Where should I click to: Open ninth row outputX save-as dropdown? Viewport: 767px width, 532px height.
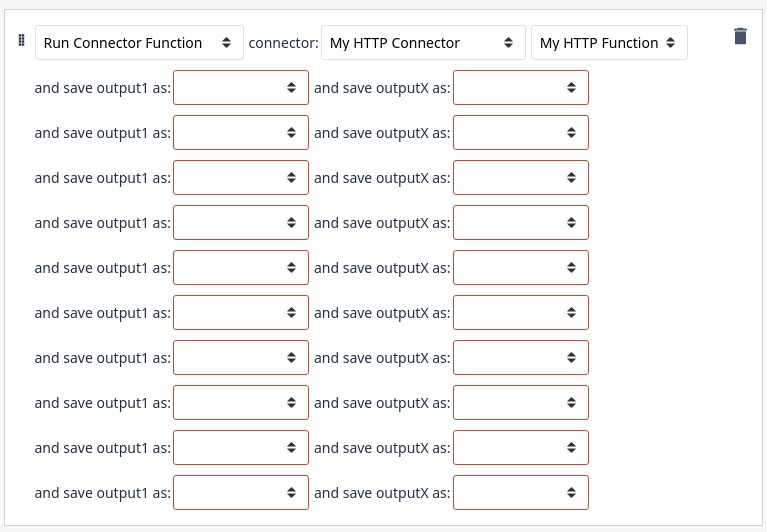tap(520, 447)
